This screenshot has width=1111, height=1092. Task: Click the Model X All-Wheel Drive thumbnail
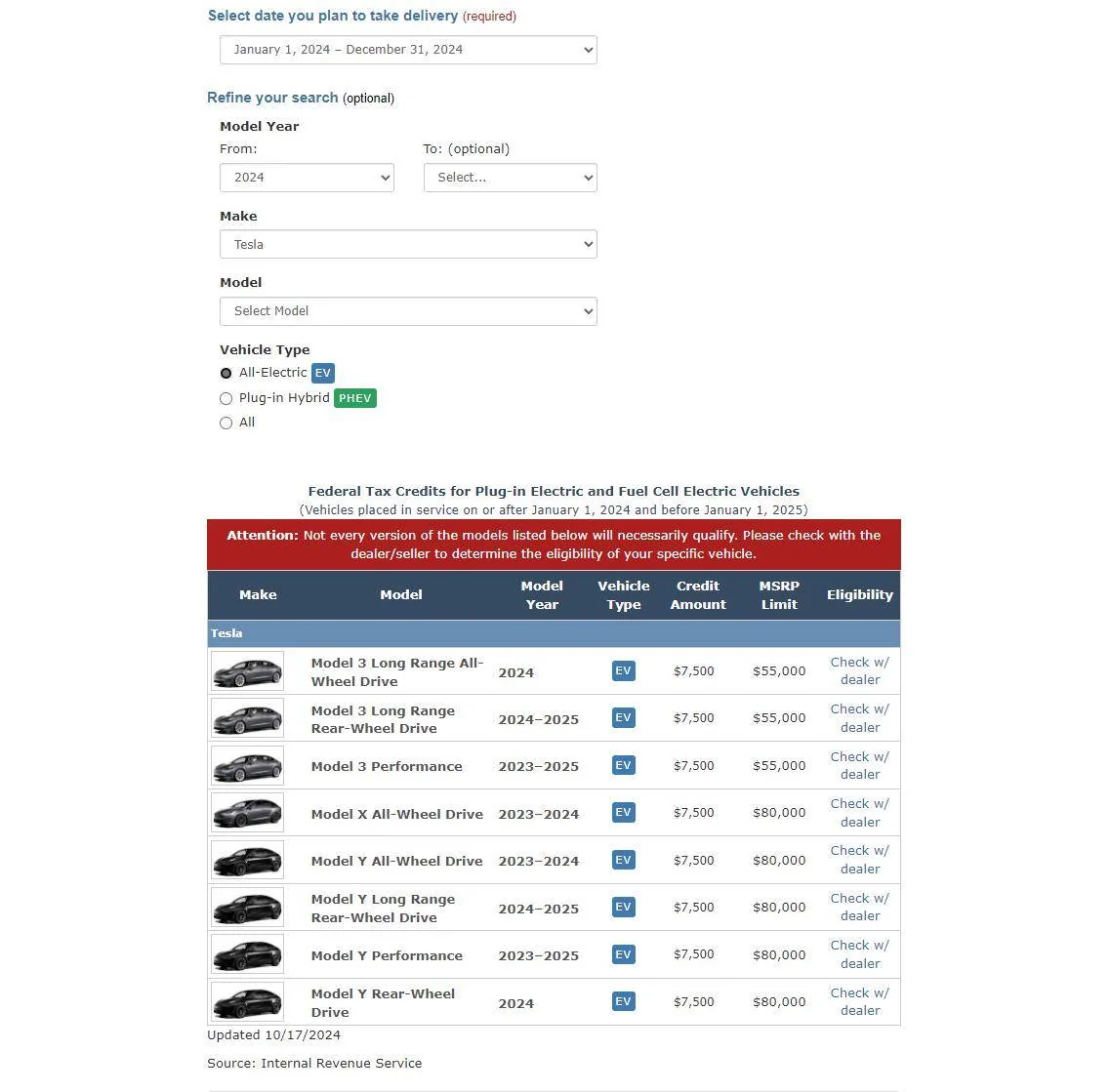point(247,812)
